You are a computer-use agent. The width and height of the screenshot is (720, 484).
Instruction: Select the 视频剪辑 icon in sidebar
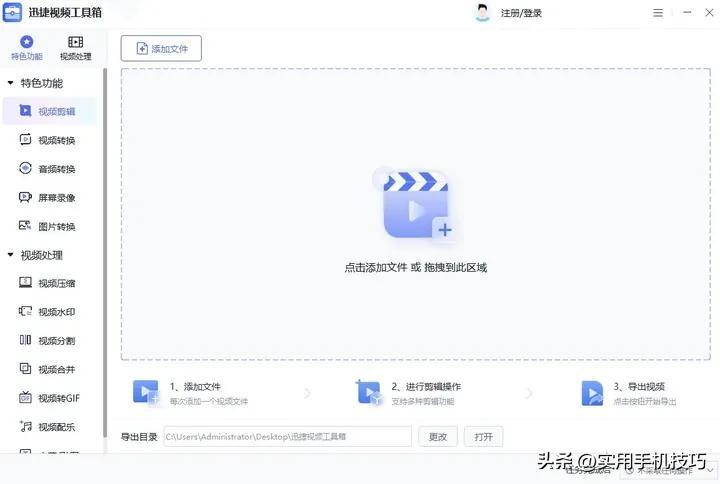(25, 111)
